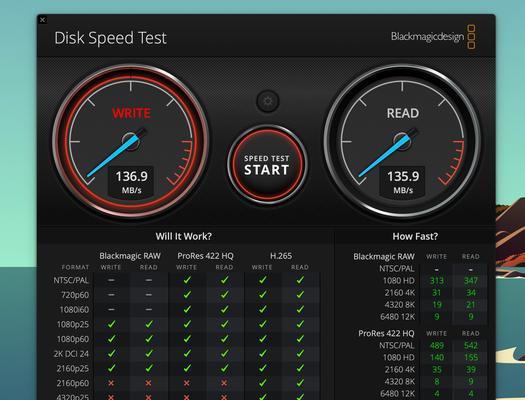Click the 1080p25 row label
Viewport: 525px width, 400px height.
(x=73, y=324)
